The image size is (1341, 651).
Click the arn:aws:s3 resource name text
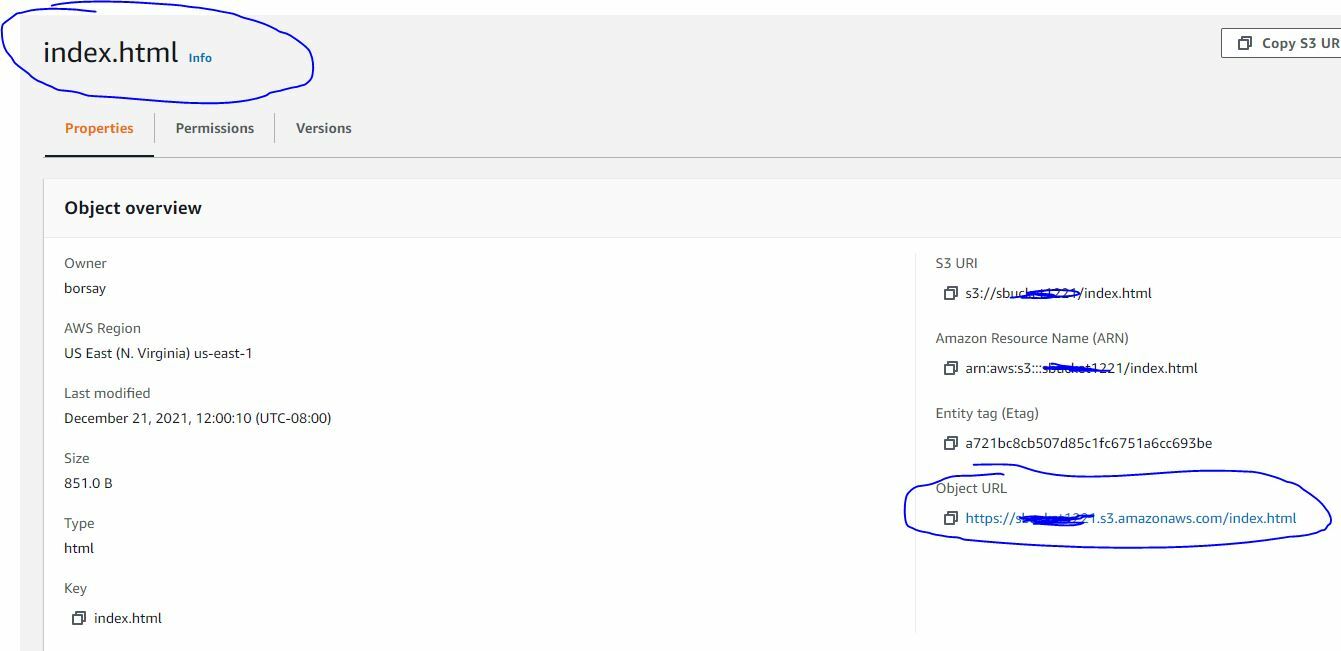coord(1081,368)
